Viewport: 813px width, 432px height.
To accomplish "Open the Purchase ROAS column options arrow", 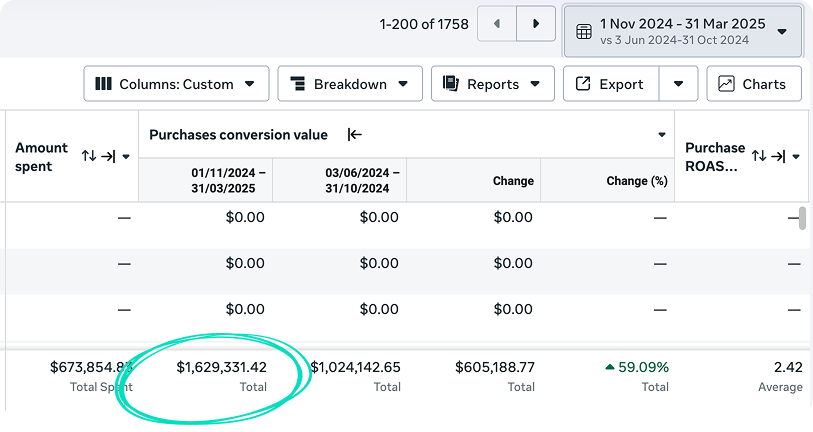I will [x=797, y=157].
